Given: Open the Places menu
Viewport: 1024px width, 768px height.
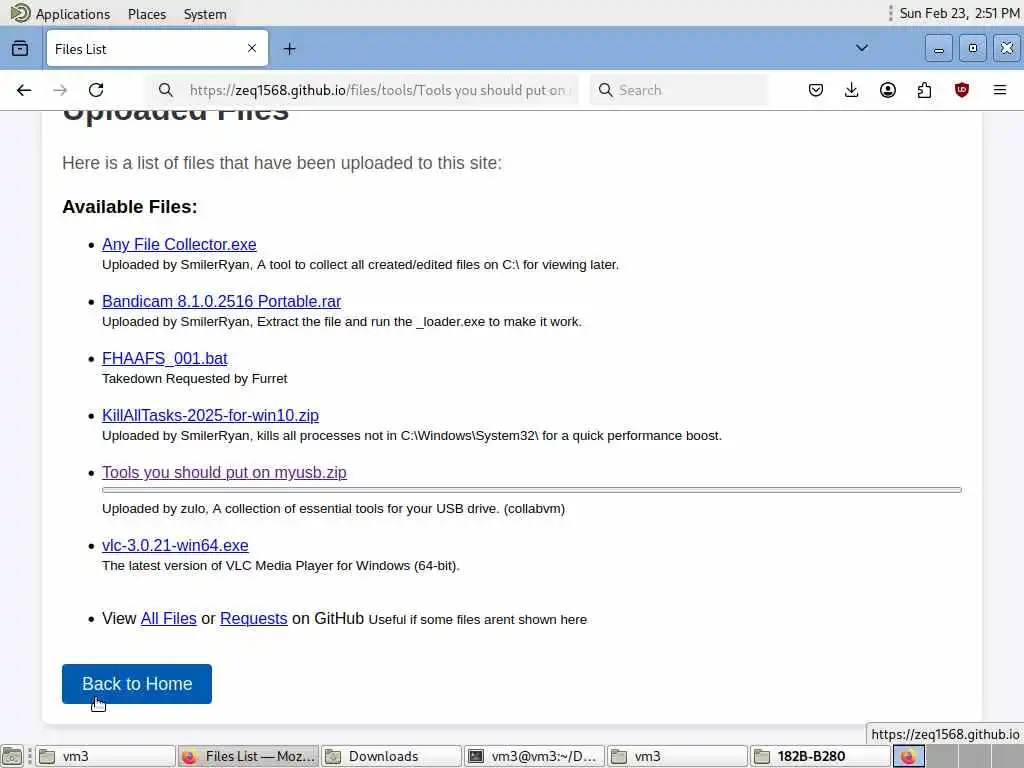Looking at the screenshot, I should (x=147, y=14).
